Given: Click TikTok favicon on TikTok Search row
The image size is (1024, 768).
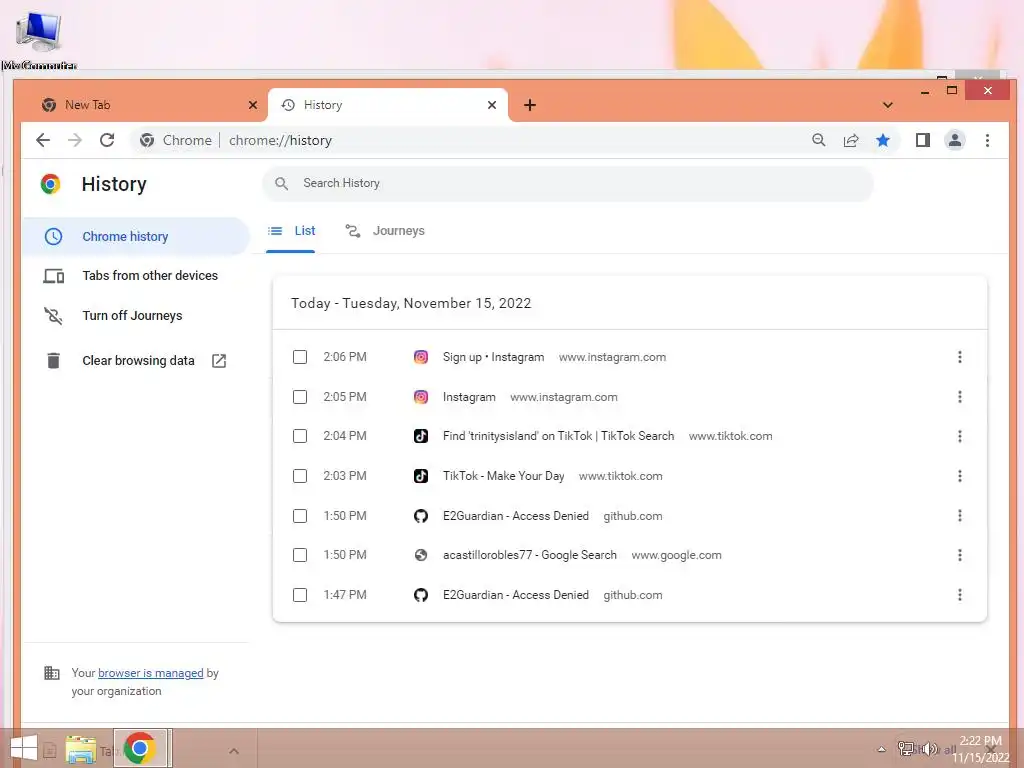Looking at the screenshot, I should click(x=421, y=436).
